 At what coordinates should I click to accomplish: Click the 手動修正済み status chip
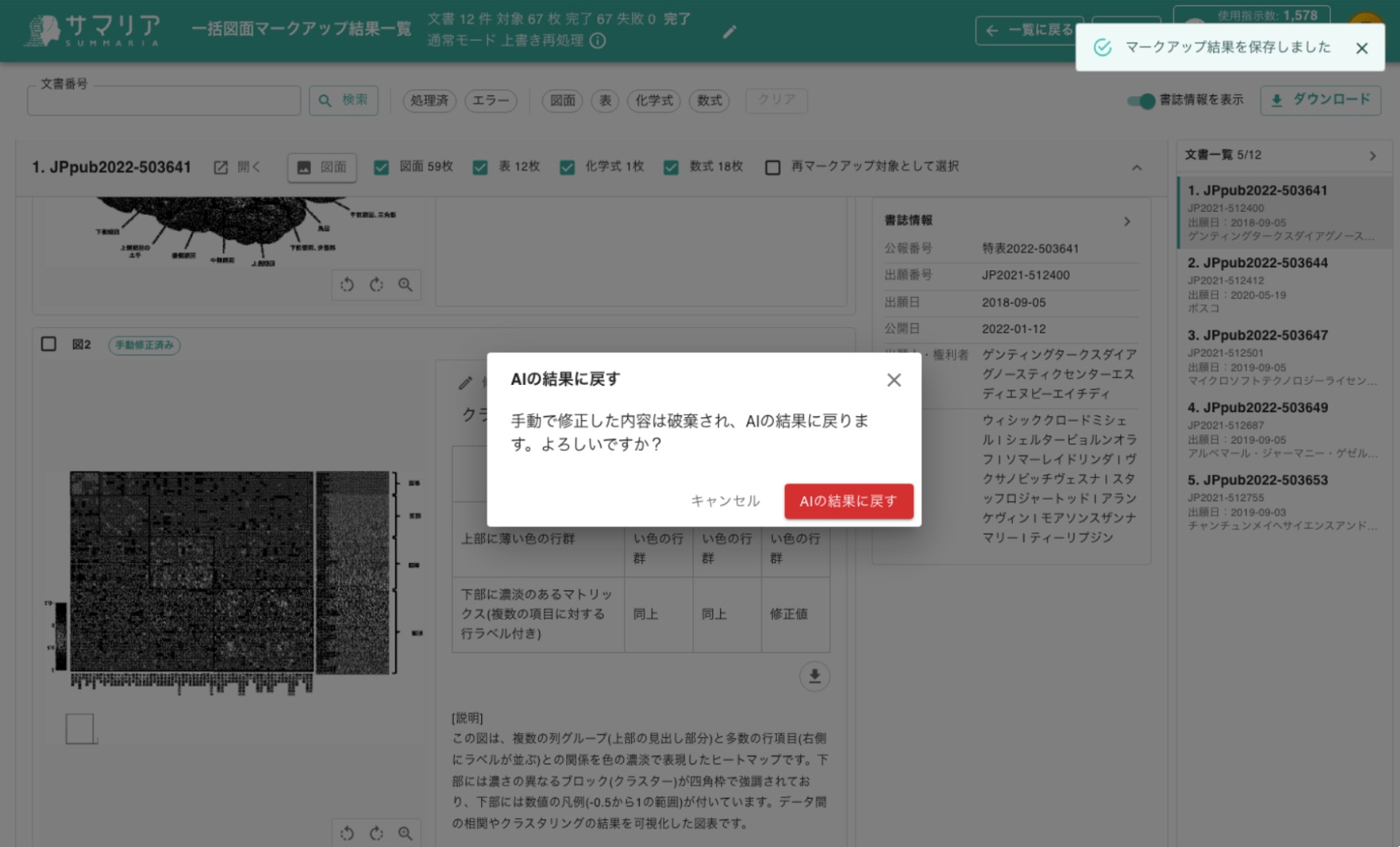(144, 345)
